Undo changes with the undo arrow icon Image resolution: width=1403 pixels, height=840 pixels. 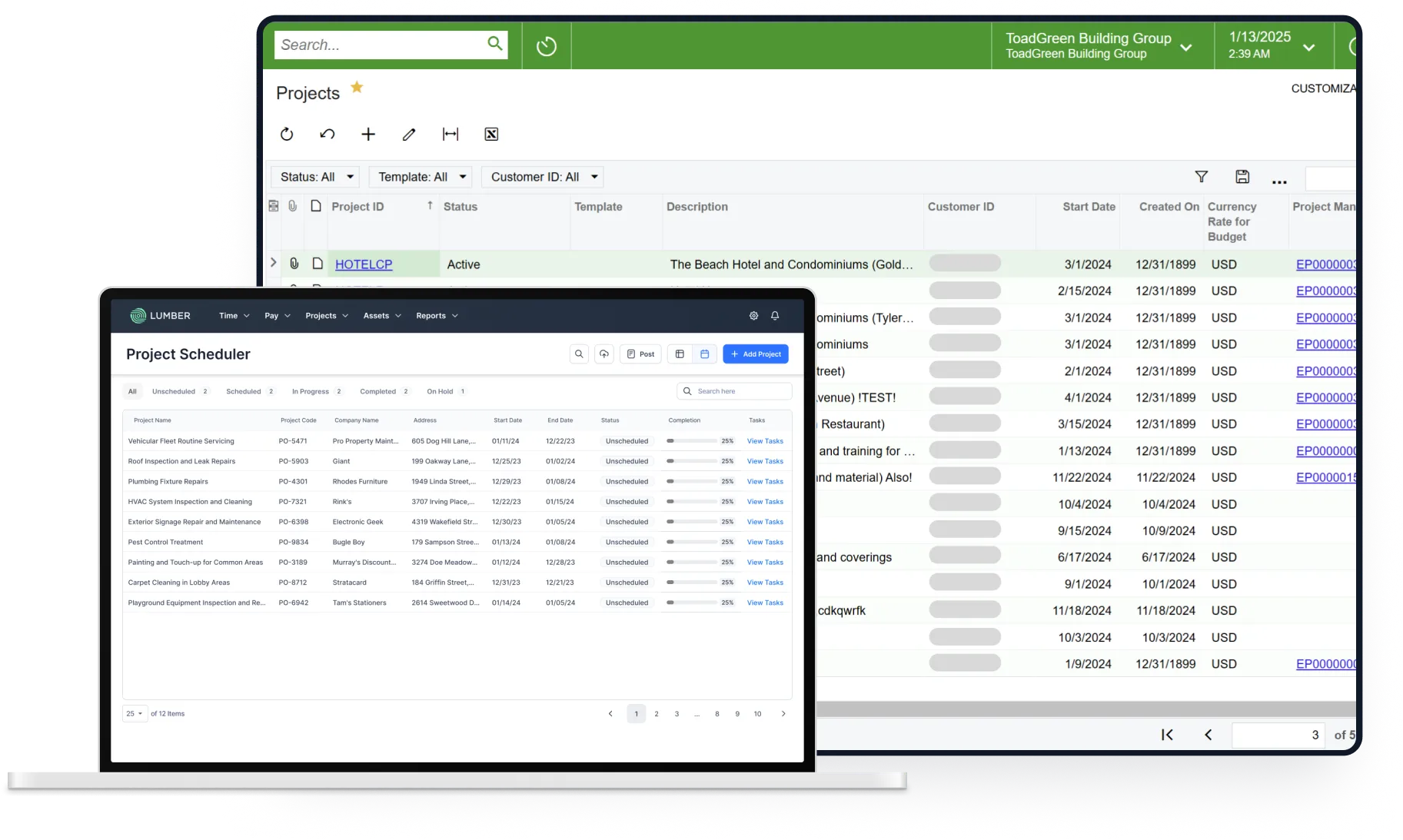[x=327, y=134]
